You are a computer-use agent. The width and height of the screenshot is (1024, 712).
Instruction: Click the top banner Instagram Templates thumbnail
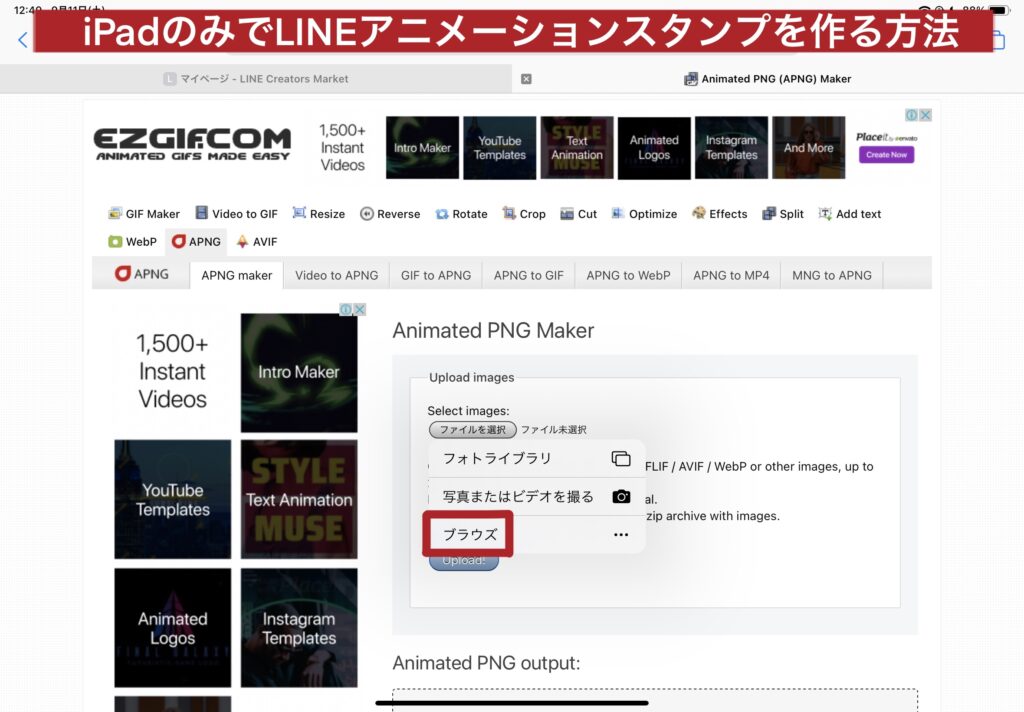[x=731, y=148]
